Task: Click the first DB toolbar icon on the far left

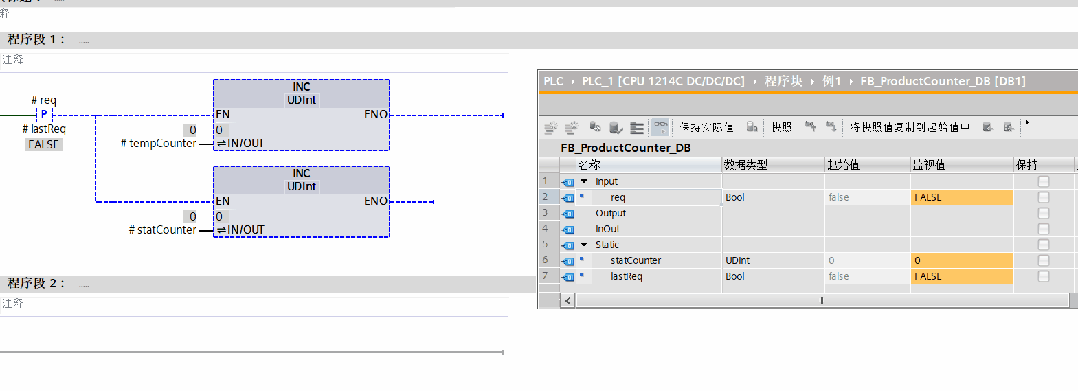Action: (x=550, y=127)
